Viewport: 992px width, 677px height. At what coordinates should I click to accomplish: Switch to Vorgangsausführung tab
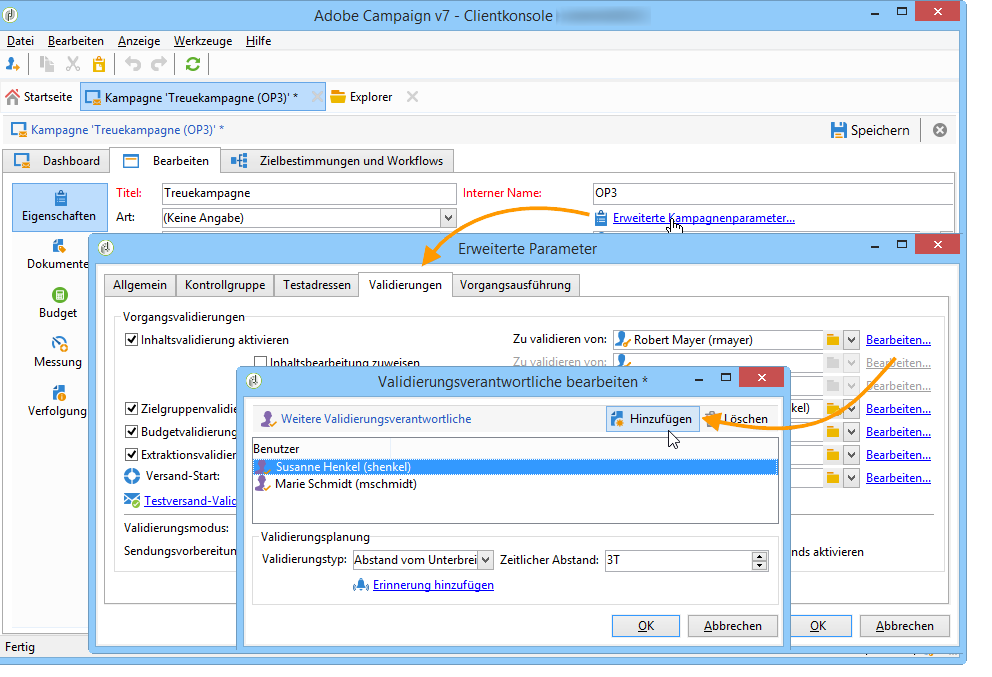[x=515, y=285]
